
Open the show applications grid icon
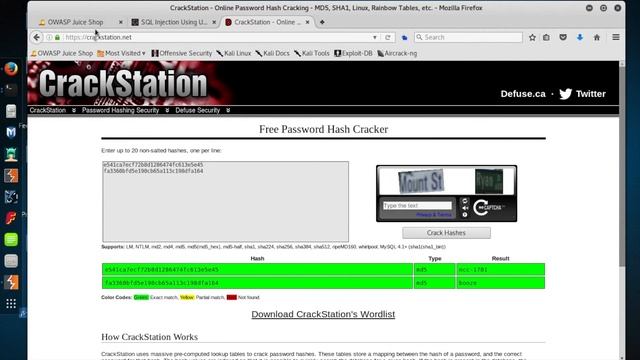(x=11, y=303)
